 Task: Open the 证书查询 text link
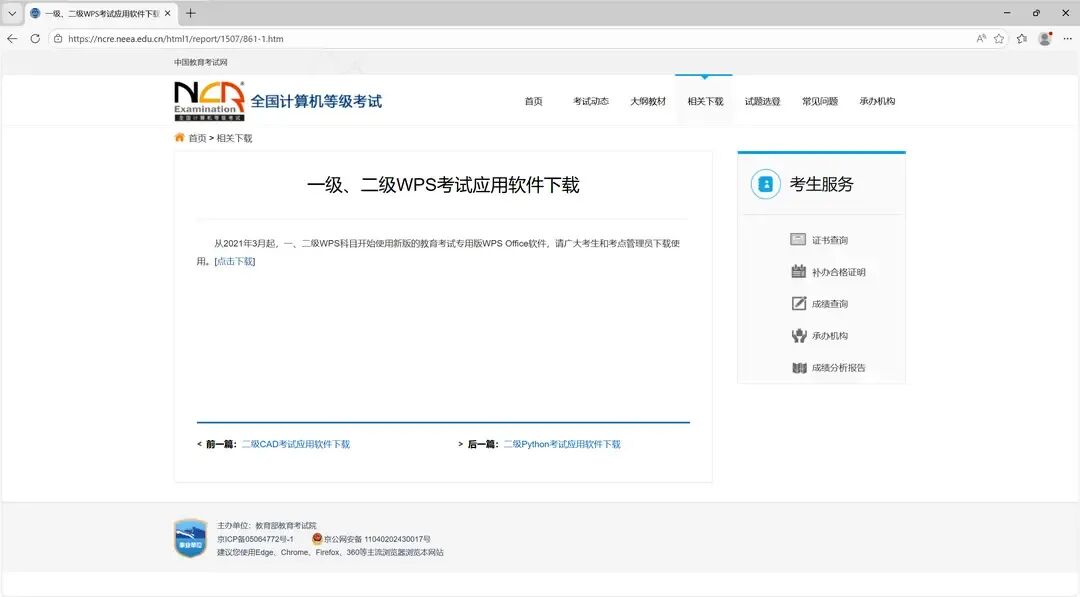point(829,240)
